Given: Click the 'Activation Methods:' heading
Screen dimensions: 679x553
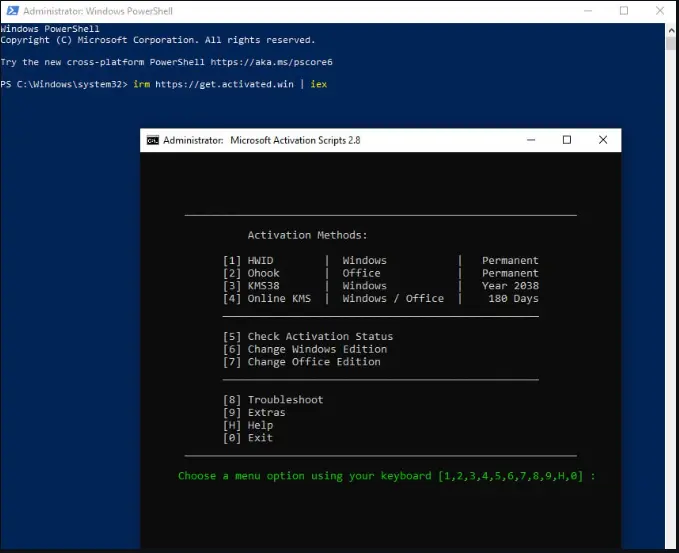Looking at the screenshot, I should pyautogui.click(x=307, y=235).
